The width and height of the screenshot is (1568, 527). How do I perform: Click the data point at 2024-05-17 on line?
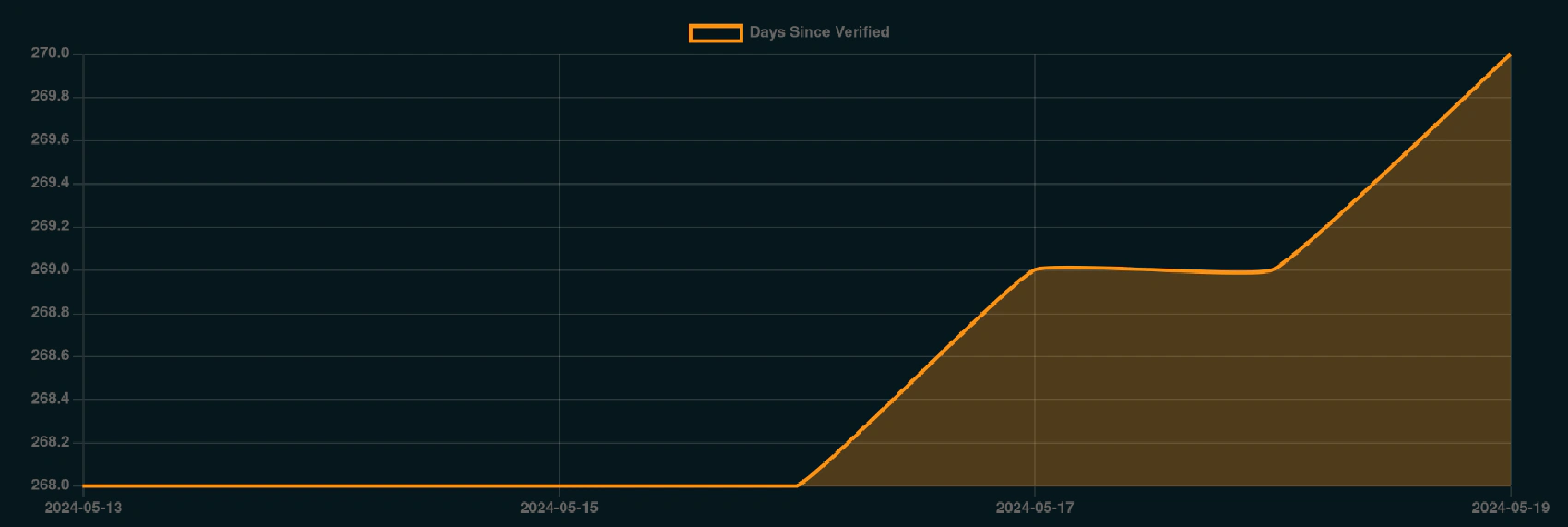point(1035,269)
